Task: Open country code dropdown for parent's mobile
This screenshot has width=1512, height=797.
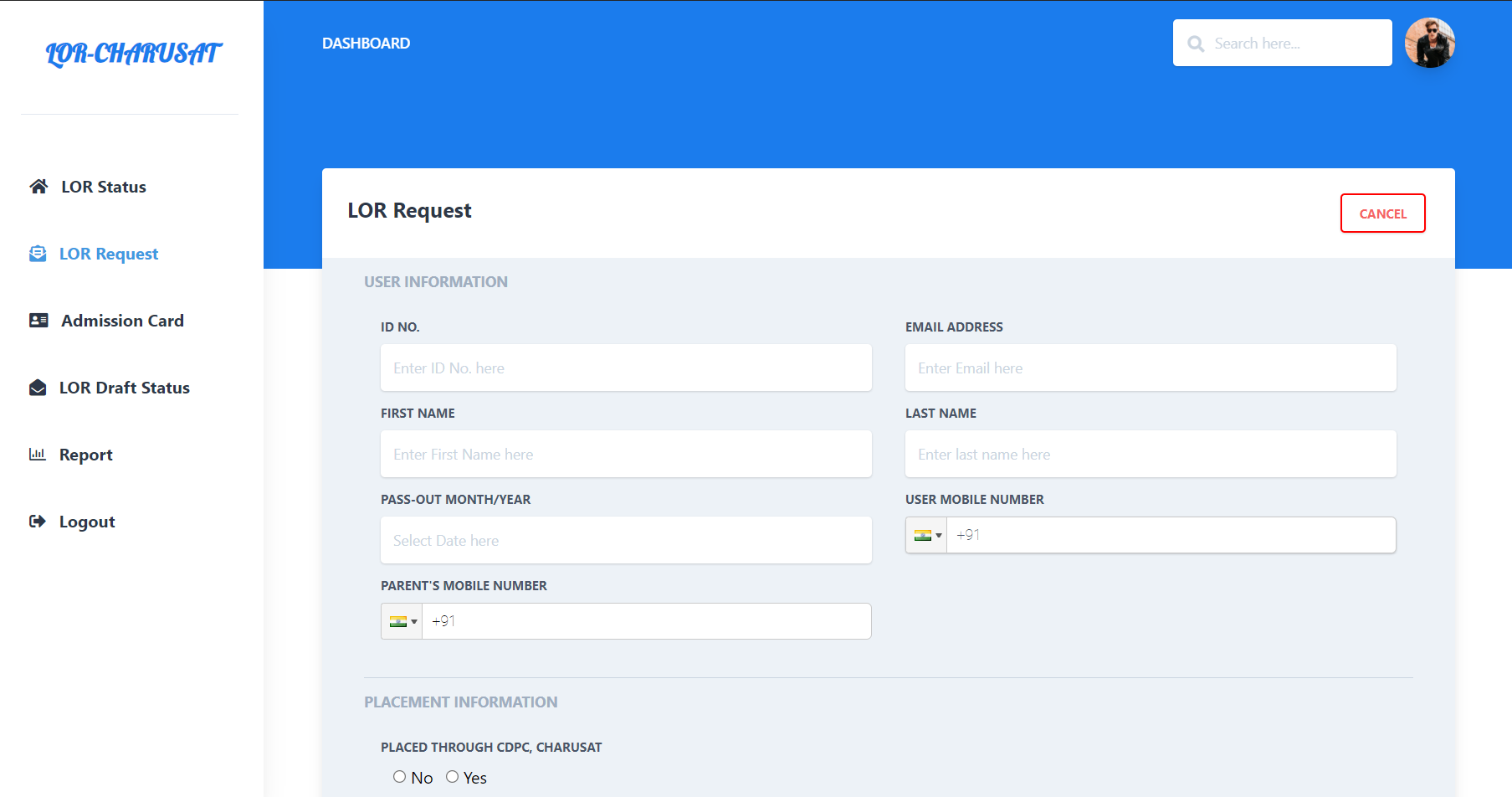Action: (x=402, y=621)
